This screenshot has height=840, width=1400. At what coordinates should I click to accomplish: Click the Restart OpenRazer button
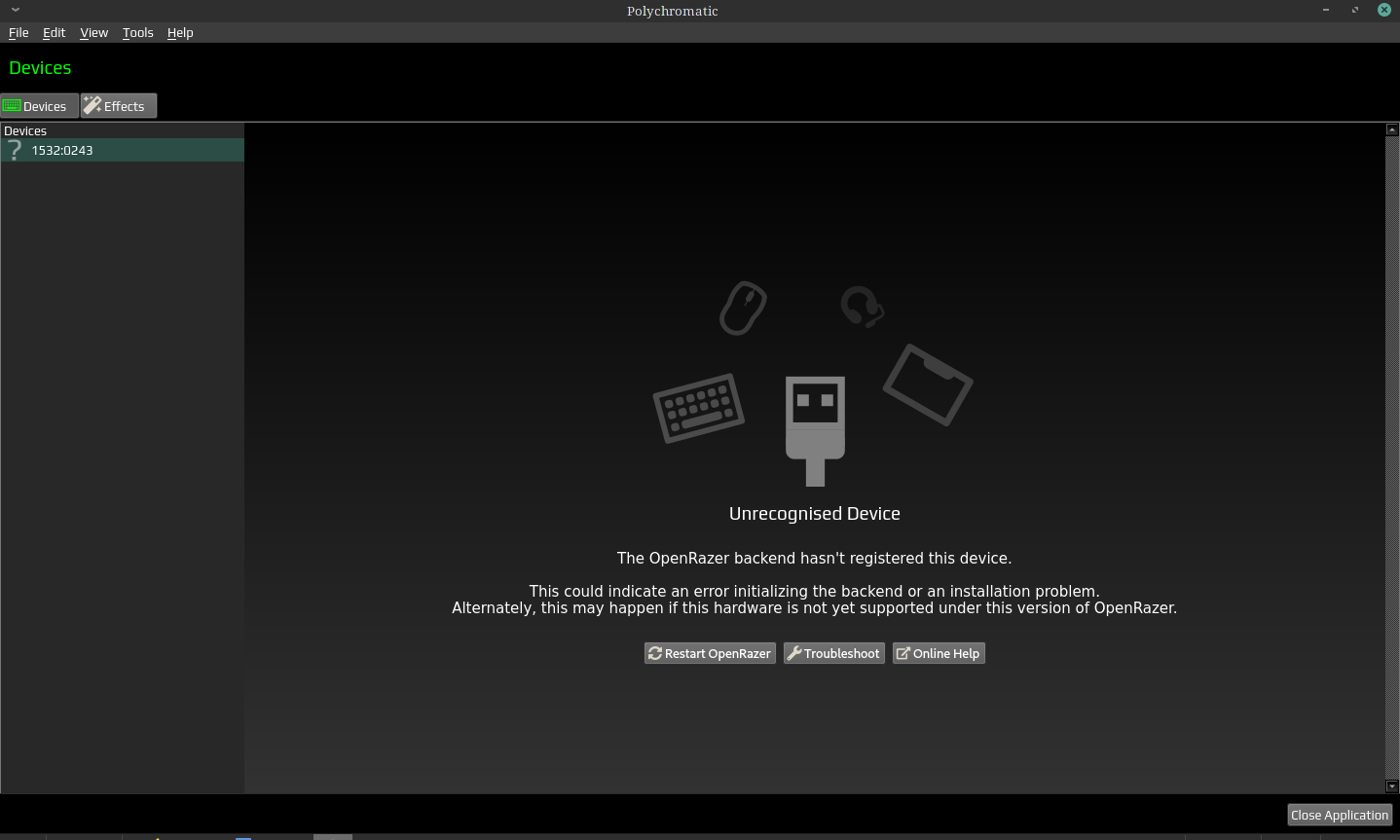710,653
